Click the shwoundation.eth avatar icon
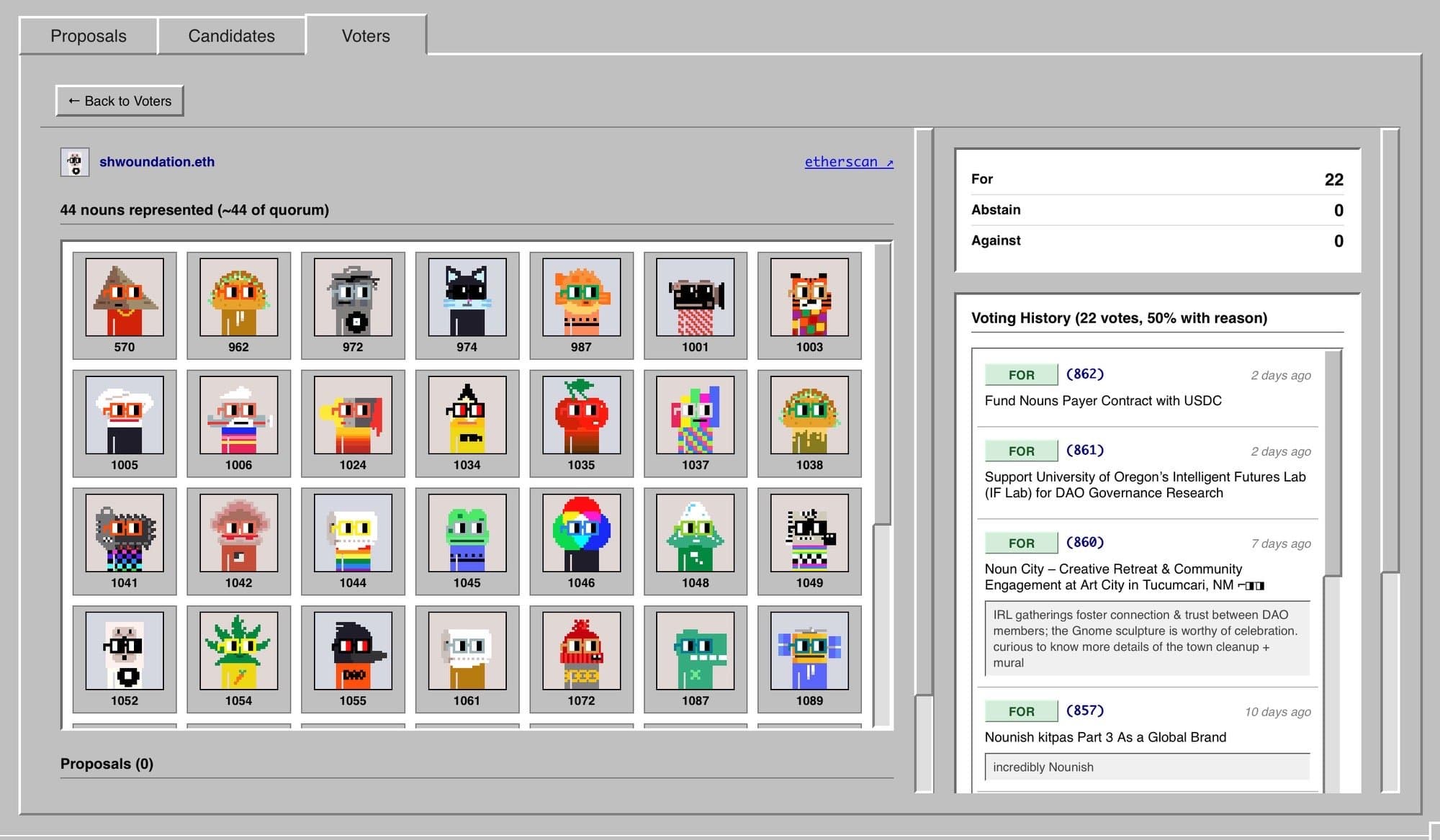 [73, 161]
